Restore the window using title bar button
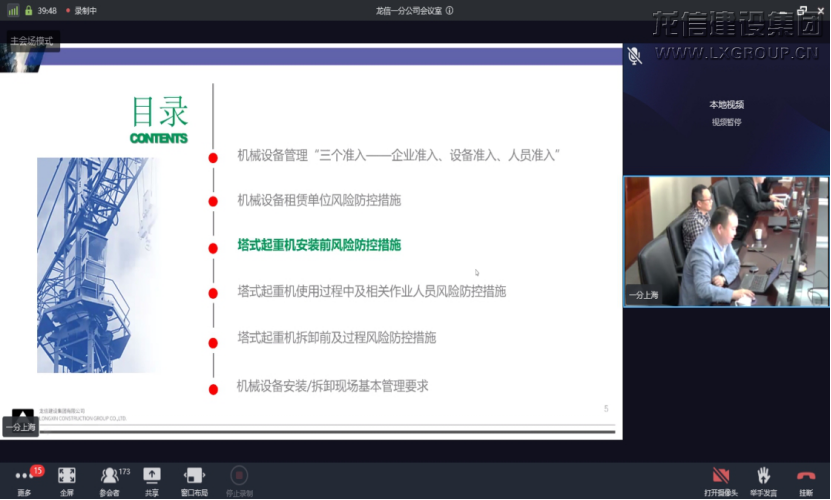The image size is (831, 500). (x=802, y=11)
